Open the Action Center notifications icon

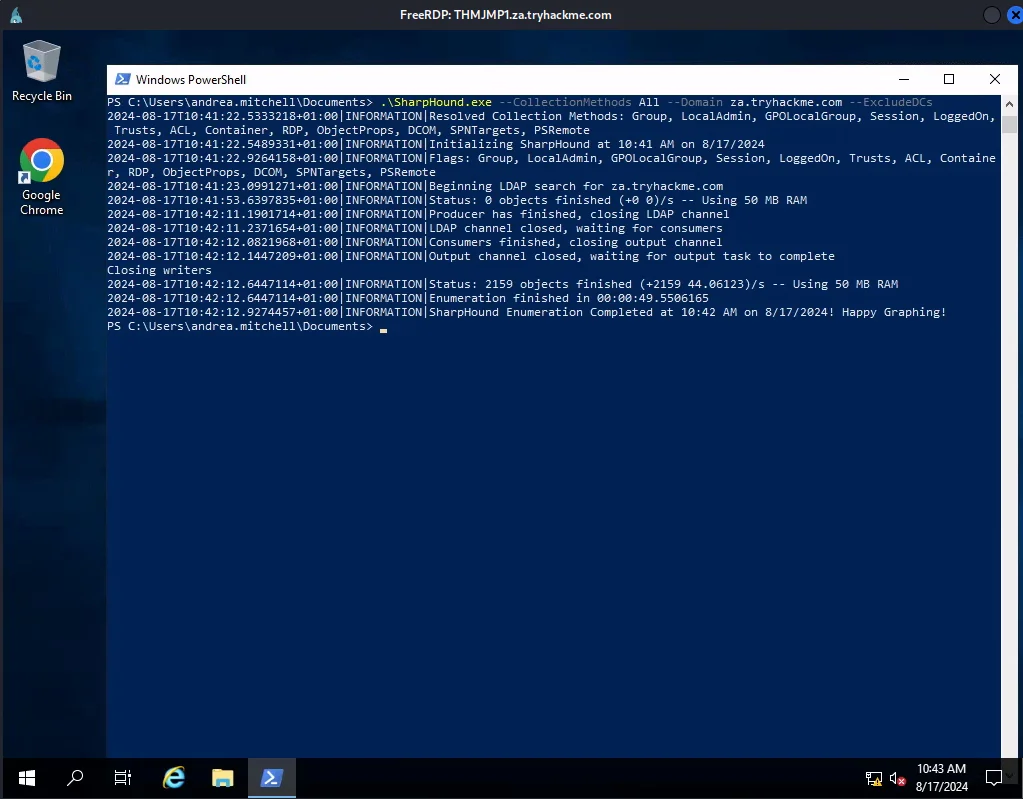point(994,777)
